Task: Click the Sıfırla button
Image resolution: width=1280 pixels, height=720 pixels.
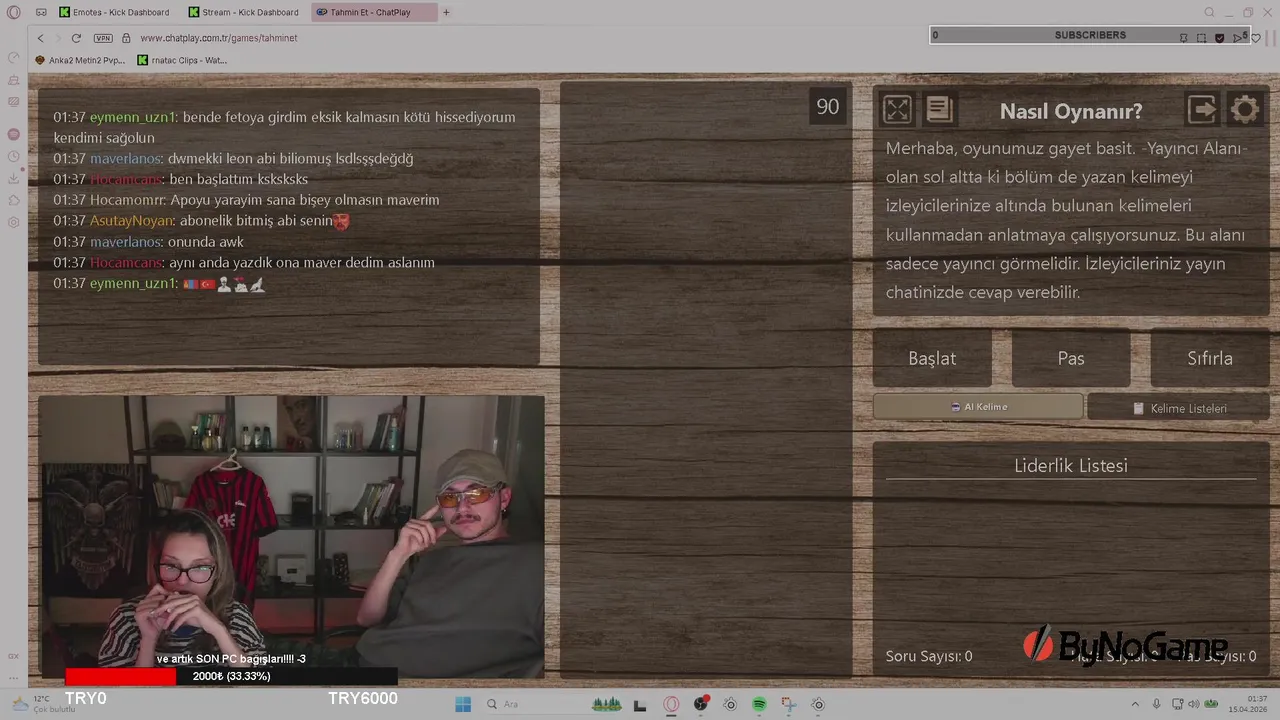Action: click(x=1210, y=358)
